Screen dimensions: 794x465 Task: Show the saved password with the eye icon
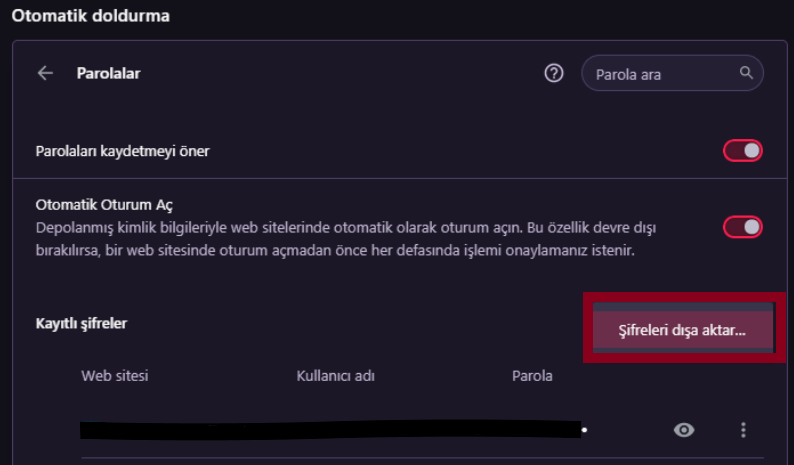tap(684, 430)
